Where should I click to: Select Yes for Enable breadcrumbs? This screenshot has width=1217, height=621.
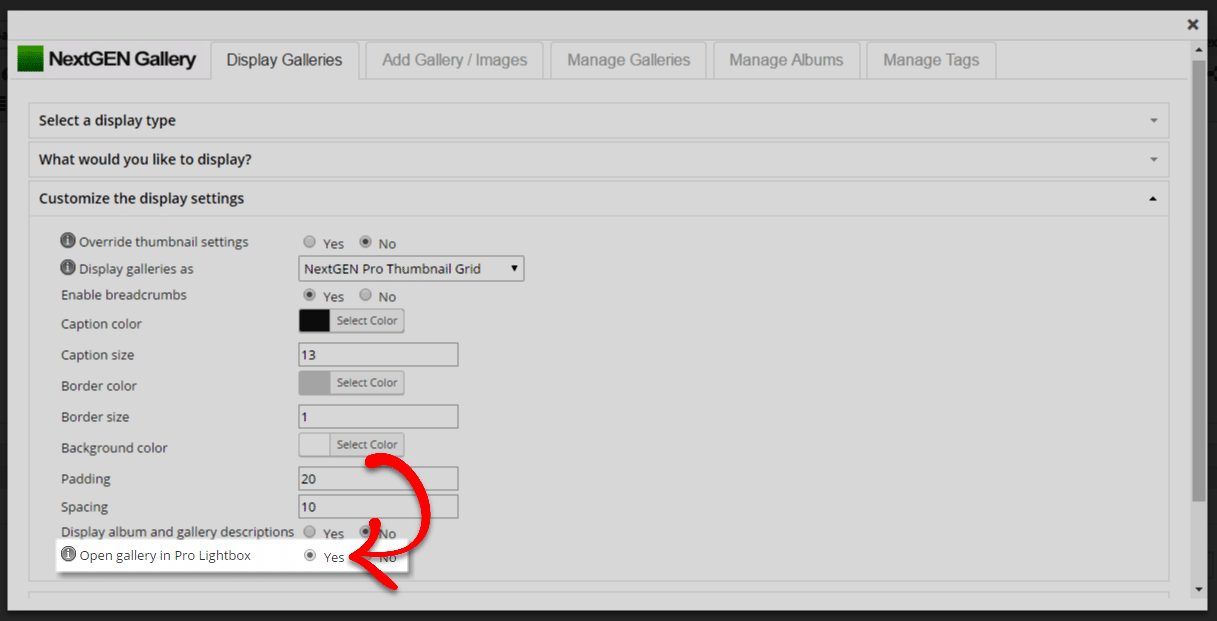coord(310,295)
